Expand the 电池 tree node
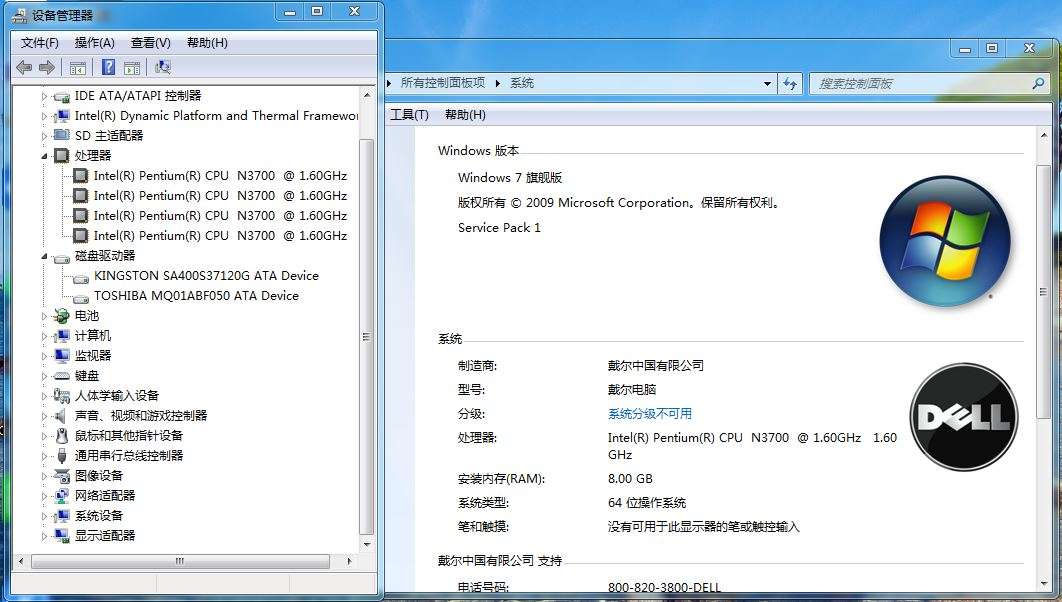This screenshot has height=602, width=1062. (x=45, y=316)
